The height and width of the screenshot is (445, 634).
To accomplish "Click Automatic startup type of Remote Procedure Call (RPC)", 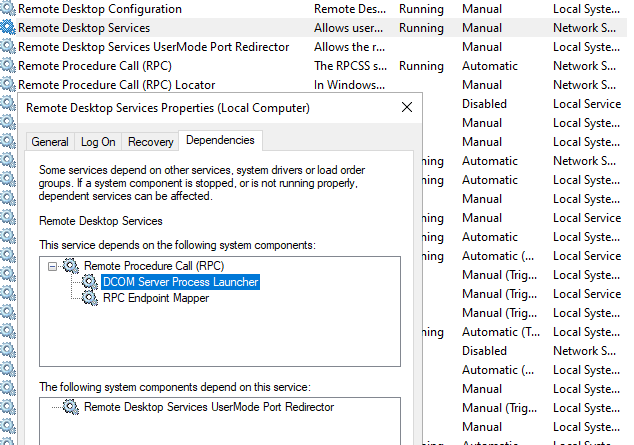I will [x=490, y=66].
